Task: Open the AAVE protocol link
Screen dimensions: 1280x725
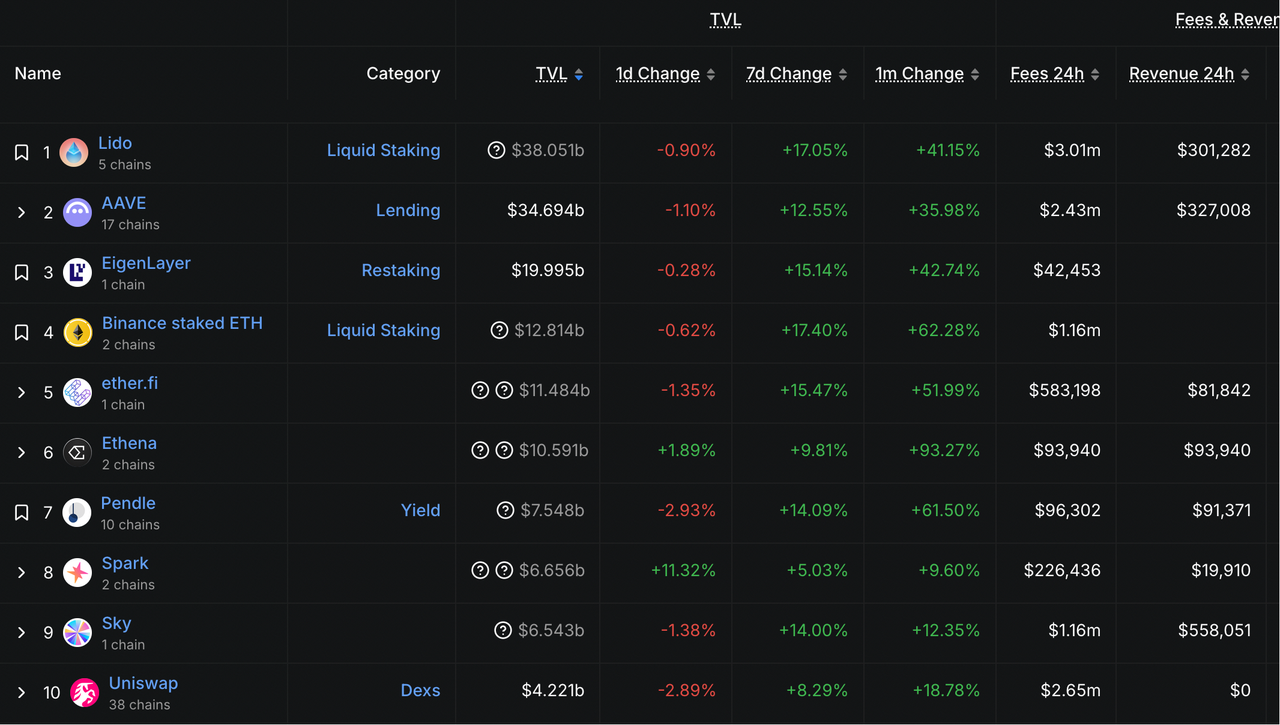Action: coord(124,203)
